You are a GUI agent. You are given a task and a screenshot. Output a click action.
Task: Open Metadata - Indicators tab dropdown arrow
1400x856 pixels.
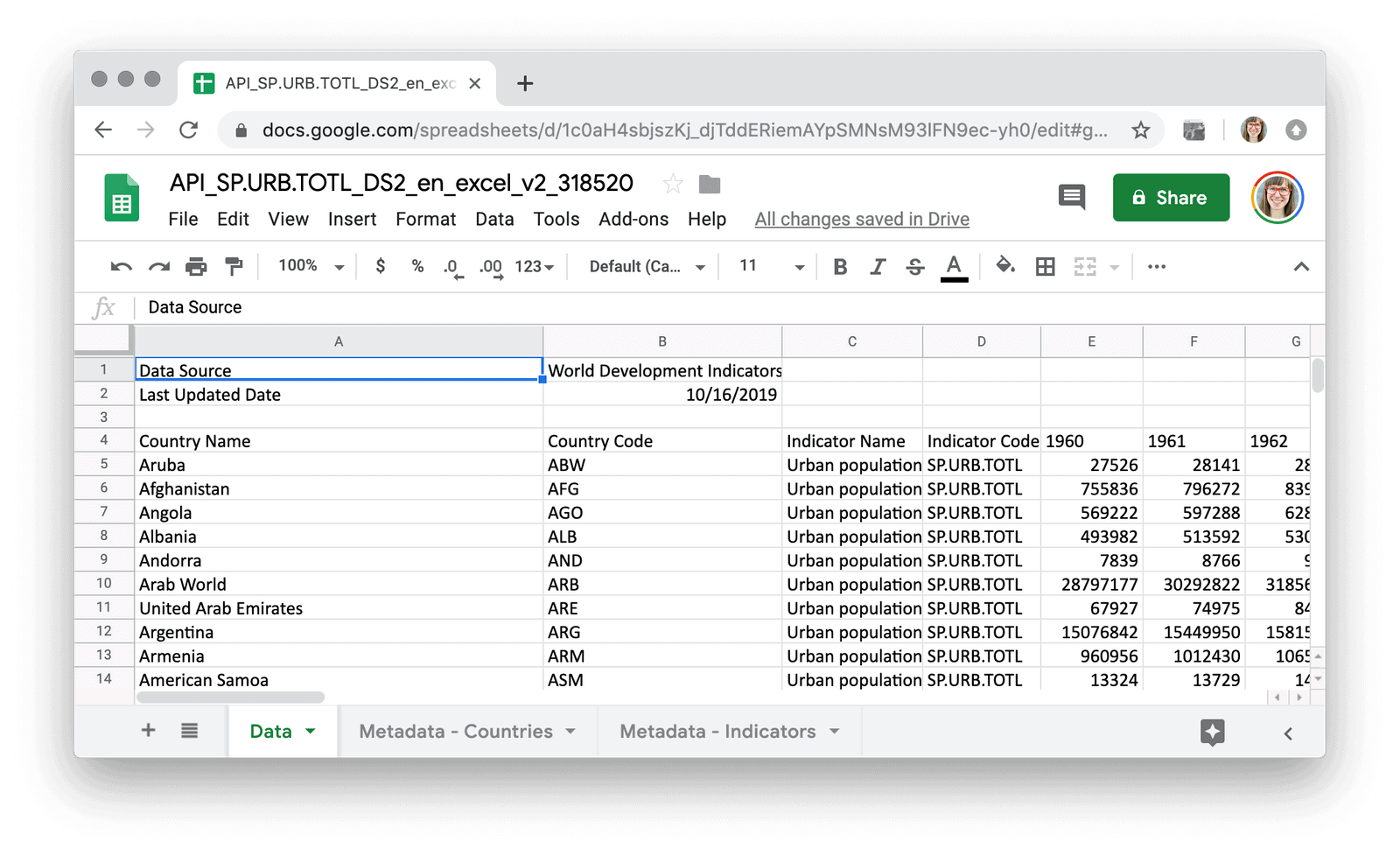coord(834,731)
